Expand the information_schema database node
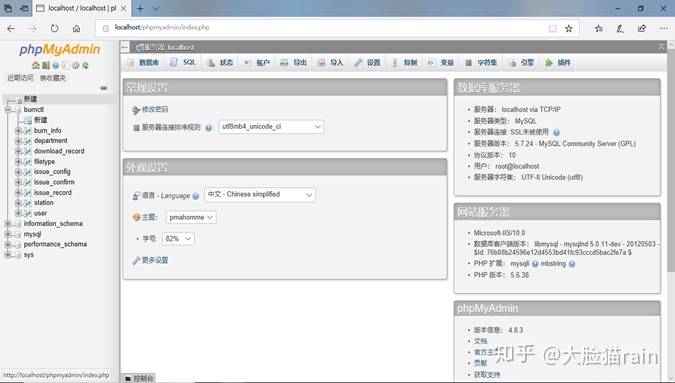This screenshot has width=675, height=383. pos(8,224)
